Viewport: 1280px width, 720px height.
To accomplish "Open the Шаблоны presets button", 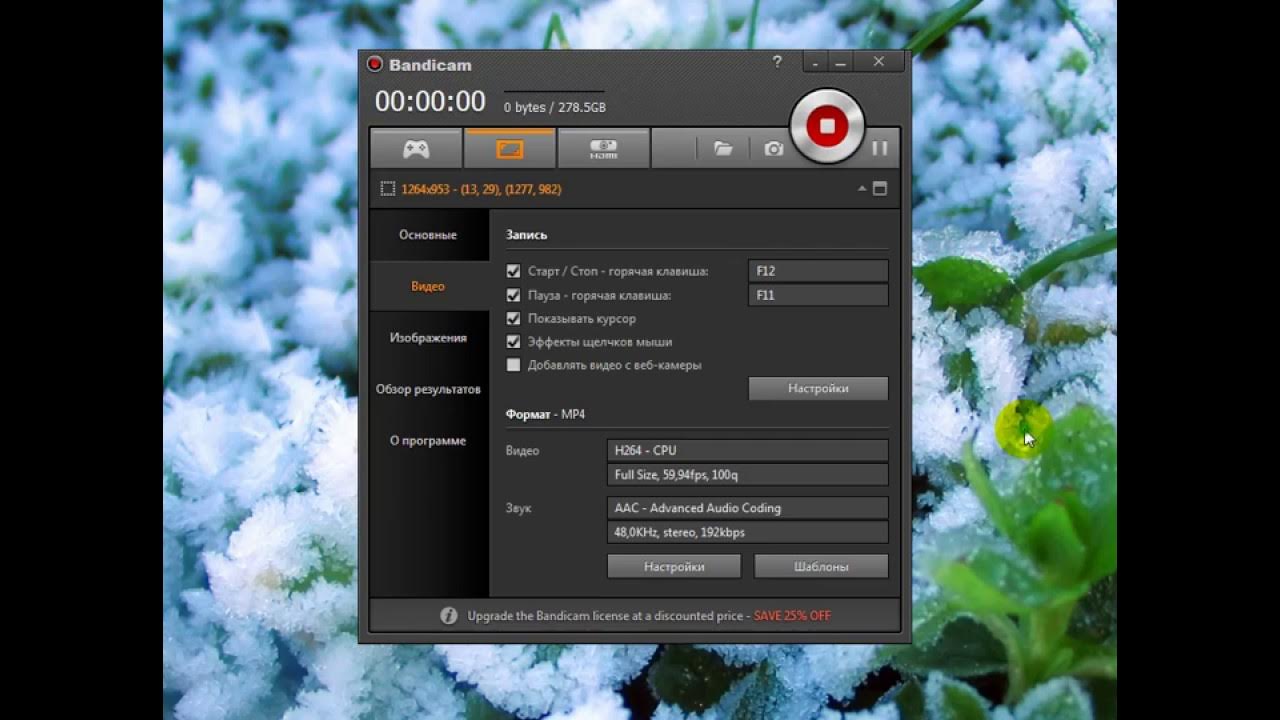I will point(821,567).
